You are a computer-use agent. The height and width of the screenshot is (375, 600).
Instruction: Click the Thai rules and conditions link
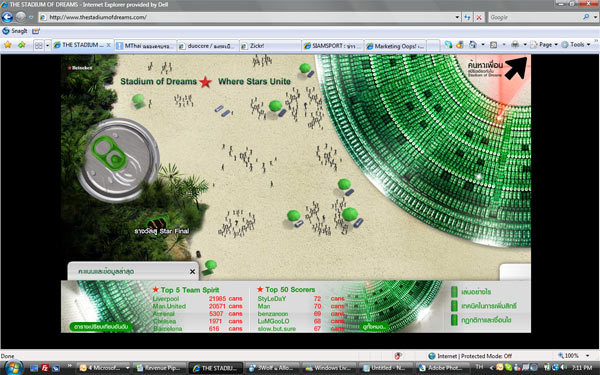coord(486,320)
